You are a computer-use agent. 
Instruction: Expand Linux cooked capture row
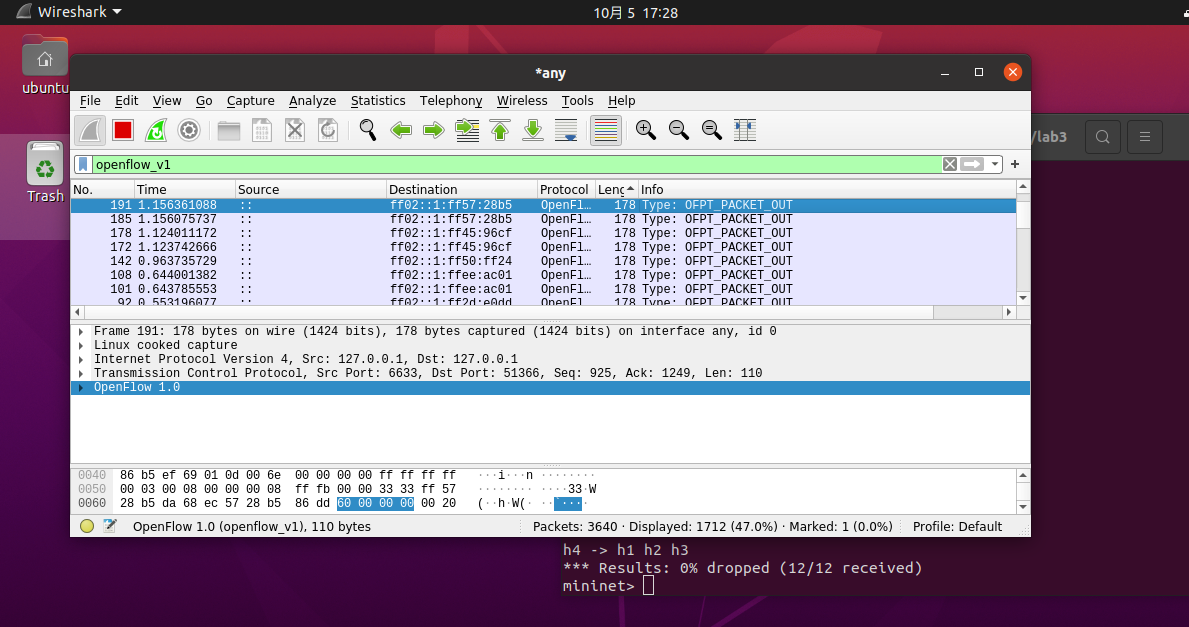[81, 346]
